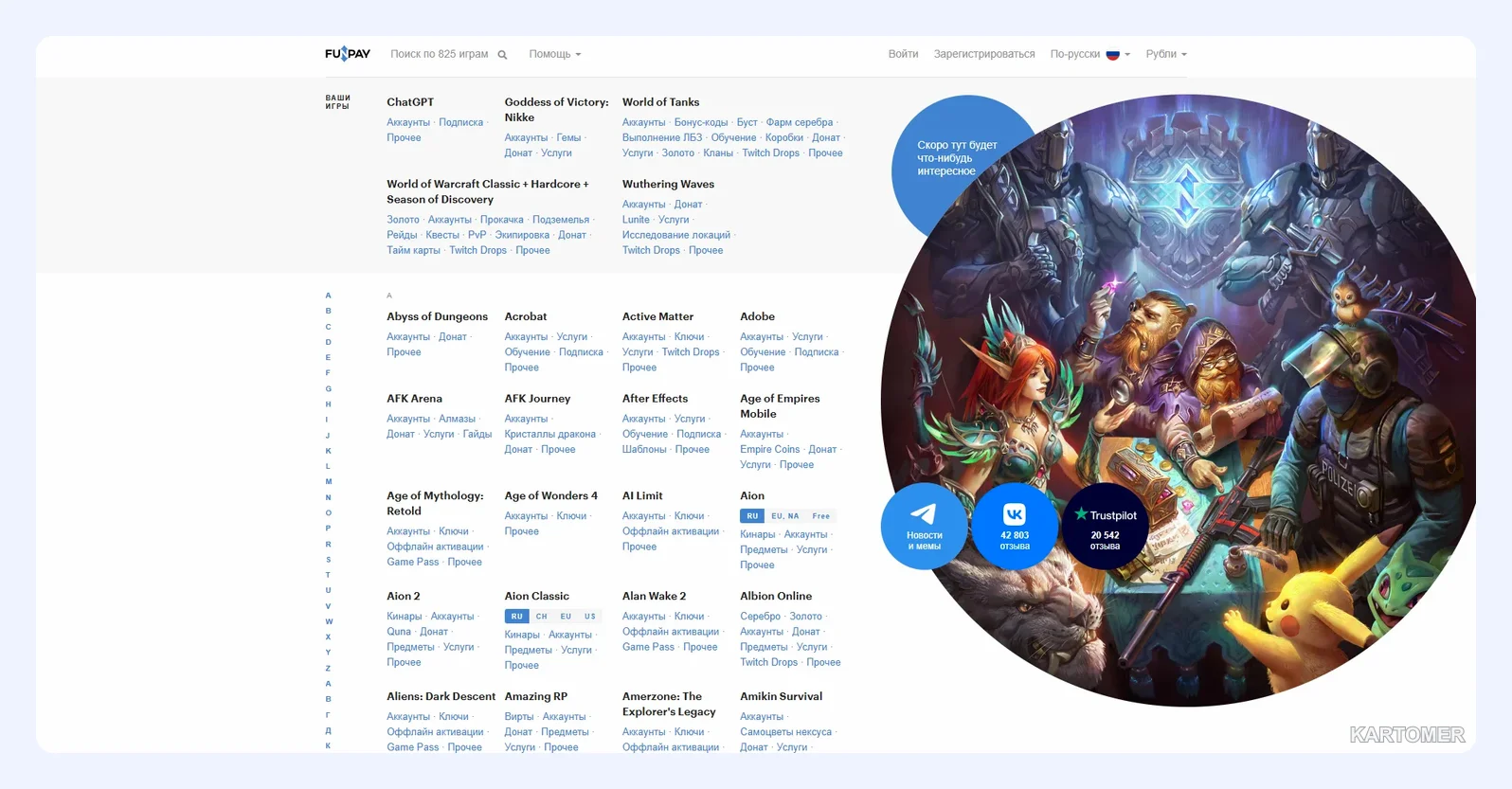
Task: Click Шаблоны under After Effects
Action: [644, 449]
